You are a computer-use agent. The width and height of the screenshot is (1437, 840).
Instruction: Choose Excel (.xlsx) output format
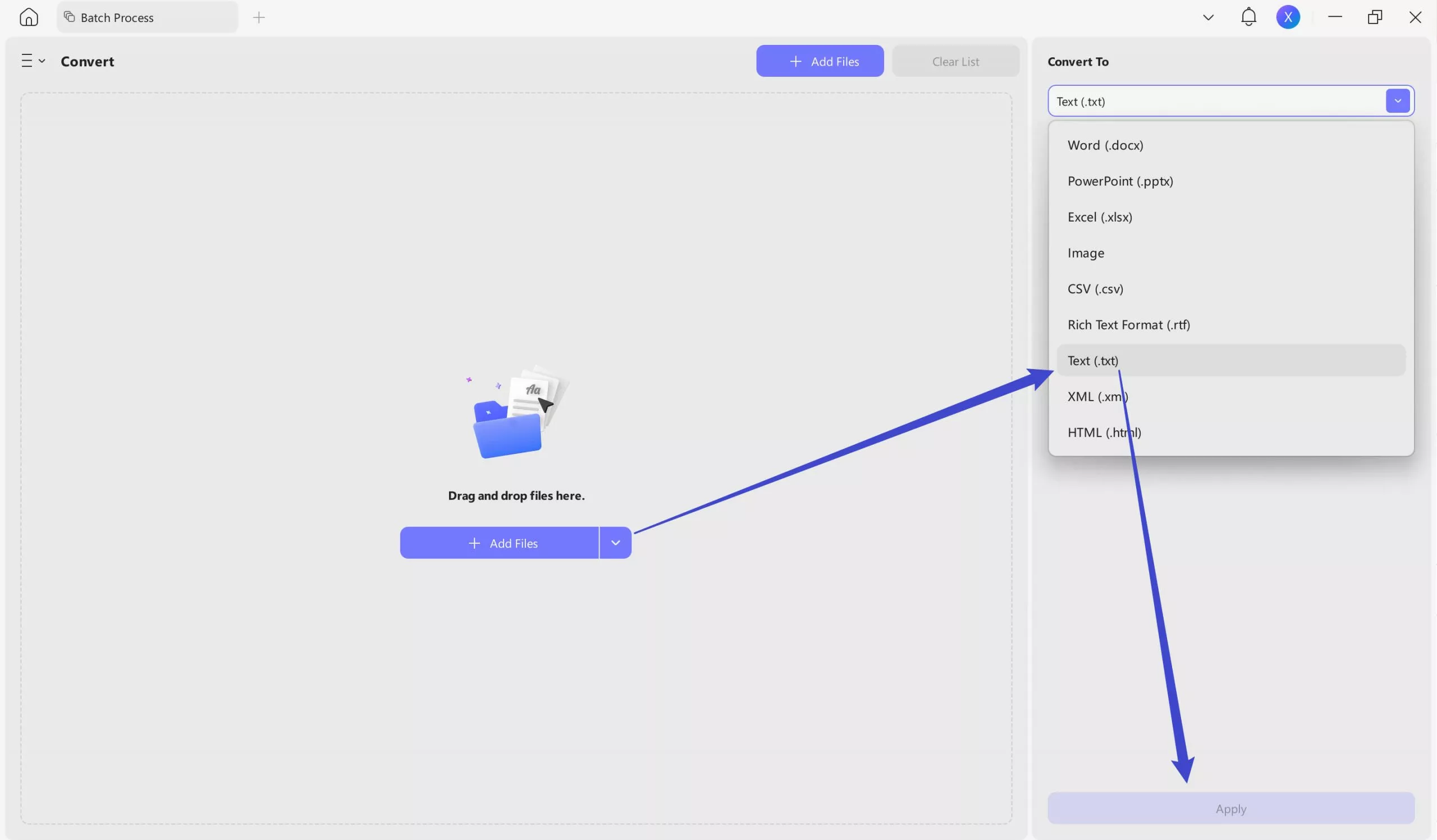[1100, 217]
